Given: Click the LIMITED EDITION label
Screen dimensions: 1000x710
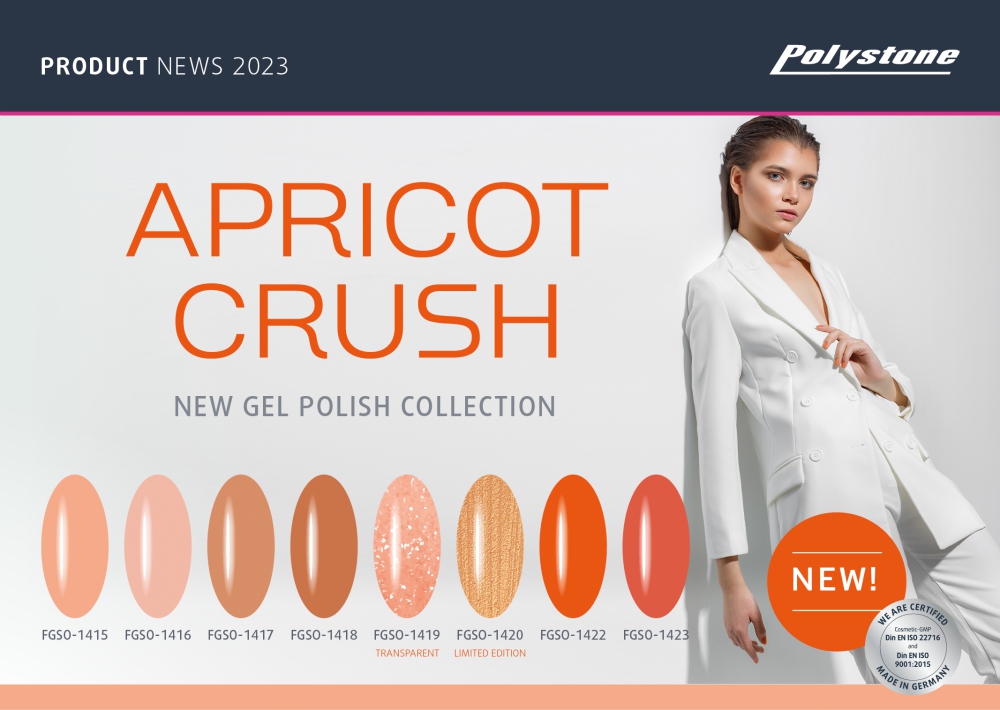Looking at the screenshot, I should click(x=490, y=653).
